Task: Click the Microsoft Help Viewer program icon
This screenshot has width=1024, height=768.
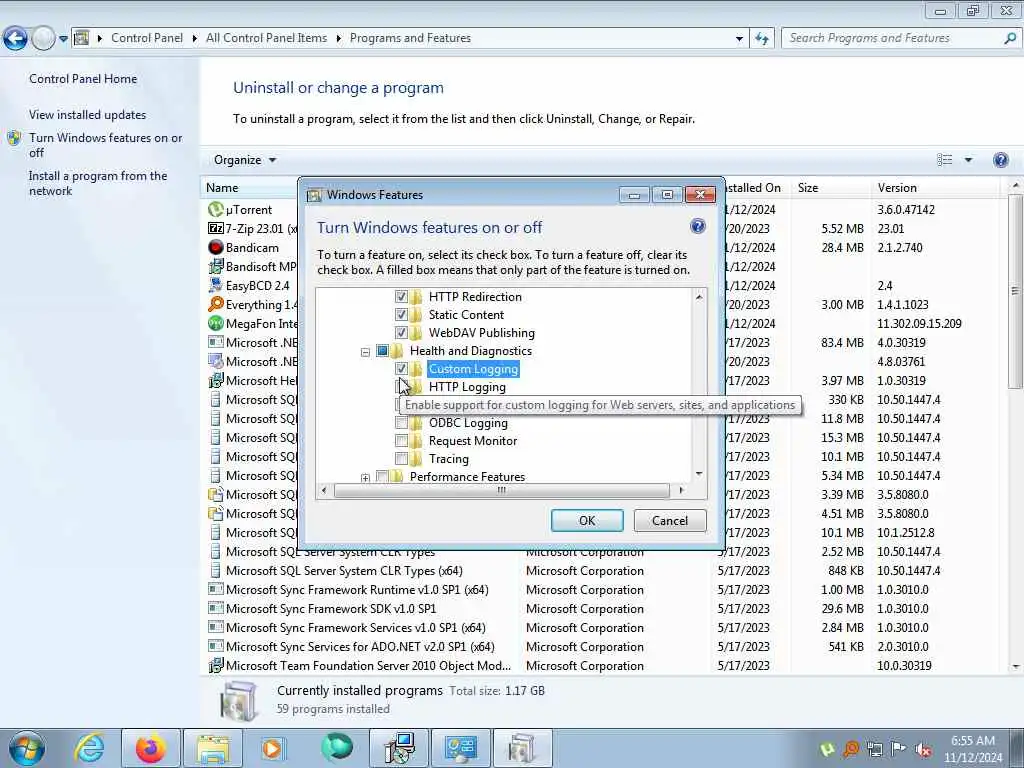Action: tap(216, 381)
